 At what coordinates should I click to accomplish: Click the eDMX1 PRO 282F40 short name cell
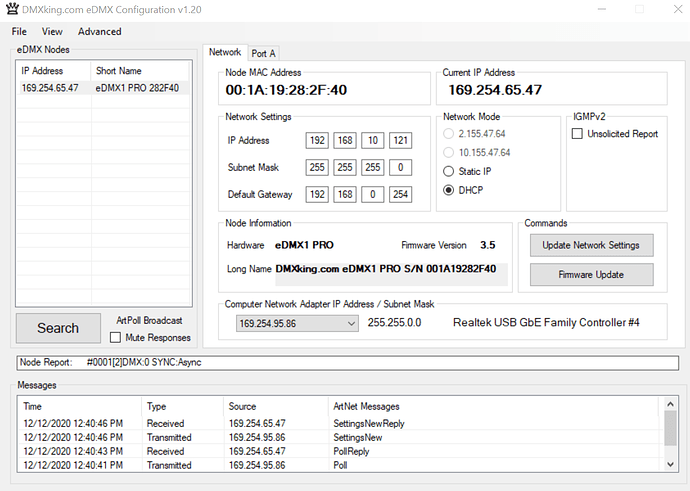coord(137,88)
